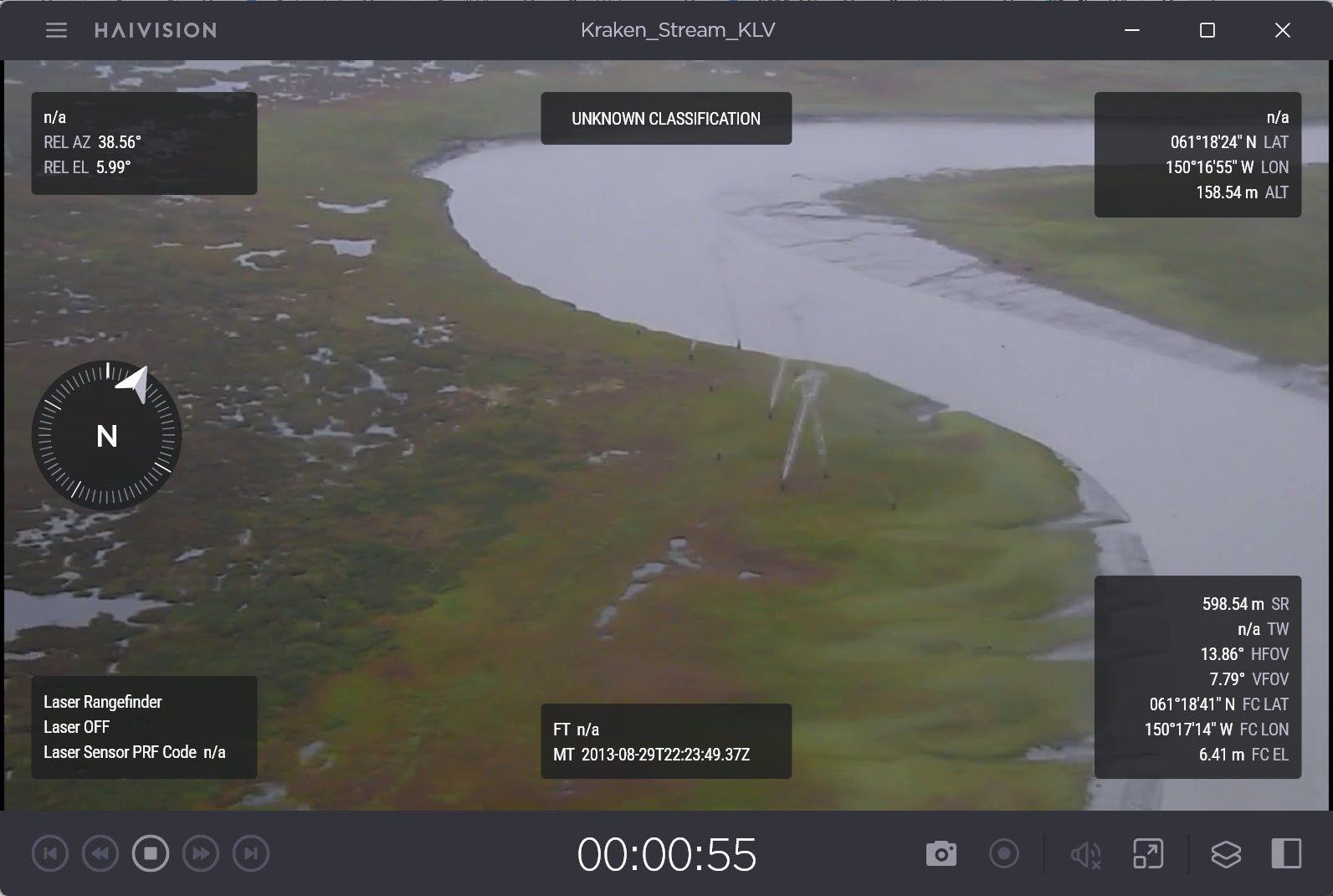Click the MT timestamp panel
Screen dimensions: 1333x896
pos(666,741)
